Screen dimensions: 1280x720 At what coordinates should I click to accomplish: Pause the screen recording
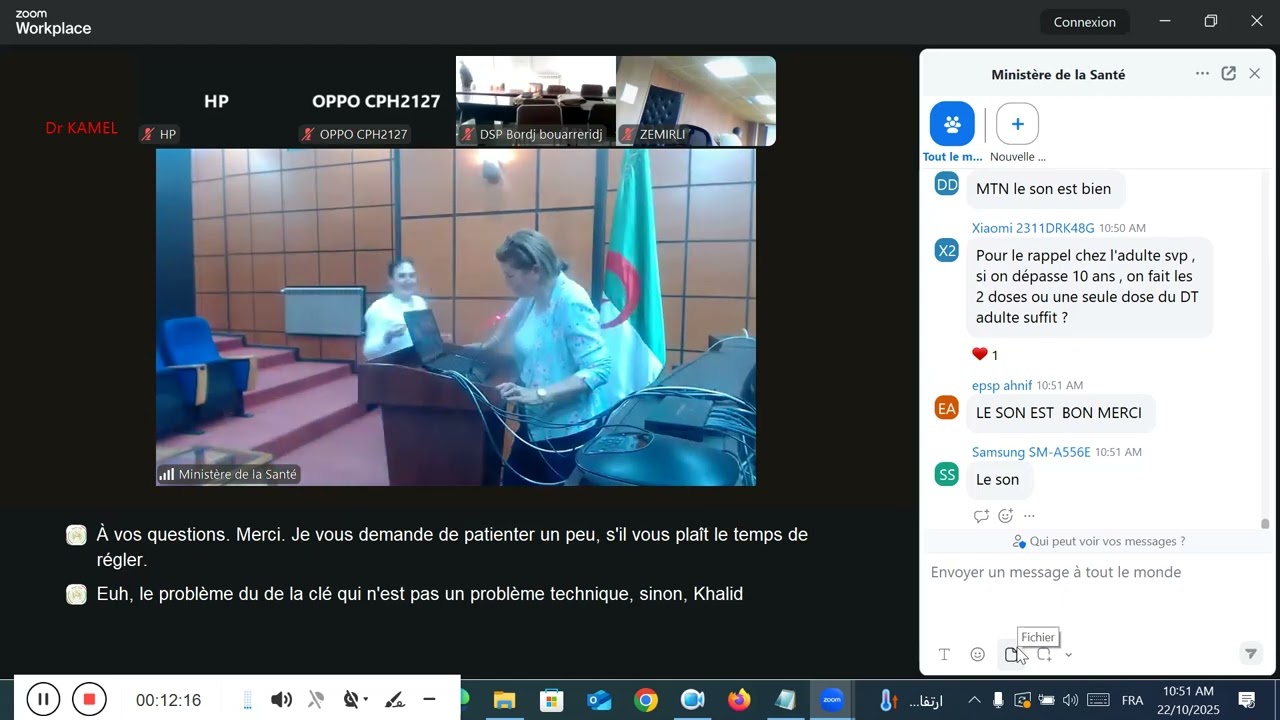(43, 699)
